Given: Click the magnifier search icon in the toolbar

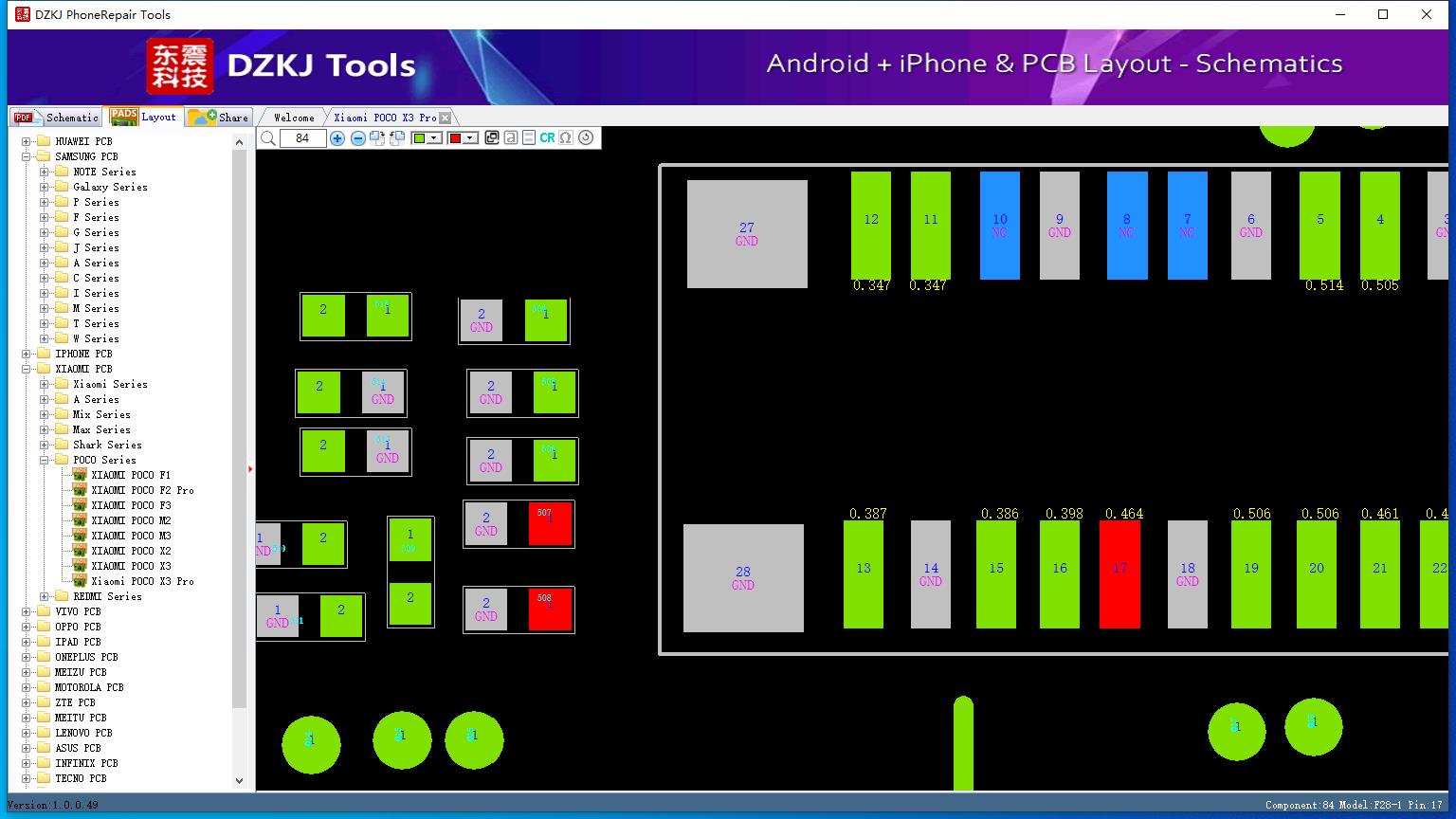Looking at the screenshot, I should [268, 138].
